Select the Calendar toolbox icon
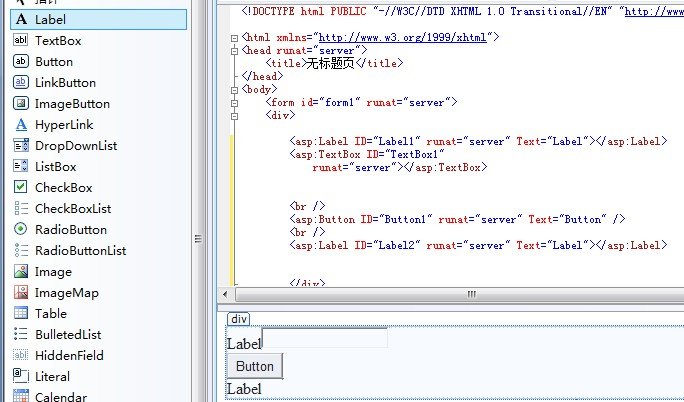This screenshot has height=402, width=684. tap(21, 395)
